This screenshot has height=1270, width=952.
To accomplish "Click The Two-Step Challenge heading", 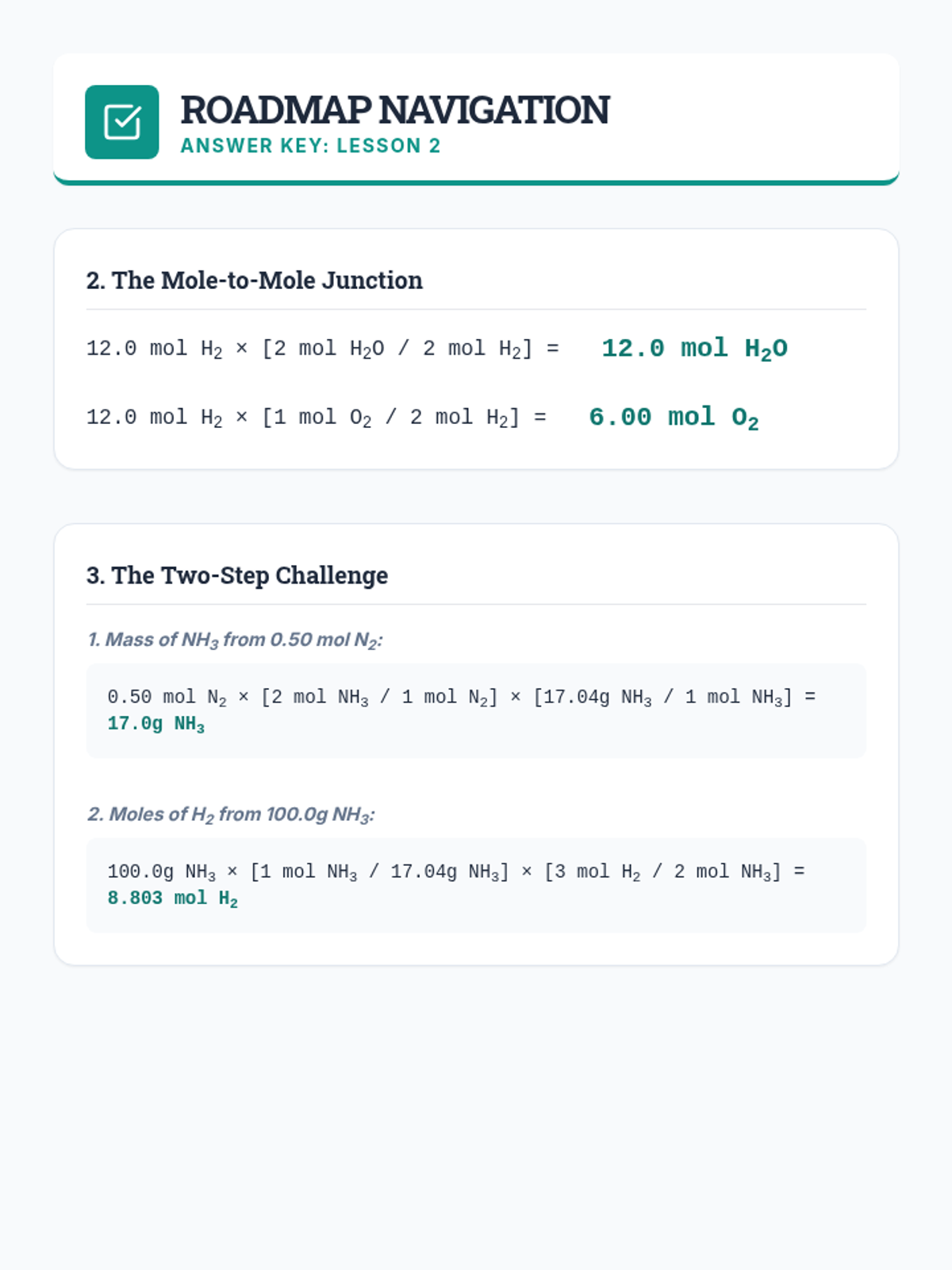I will tap(237, 575).
